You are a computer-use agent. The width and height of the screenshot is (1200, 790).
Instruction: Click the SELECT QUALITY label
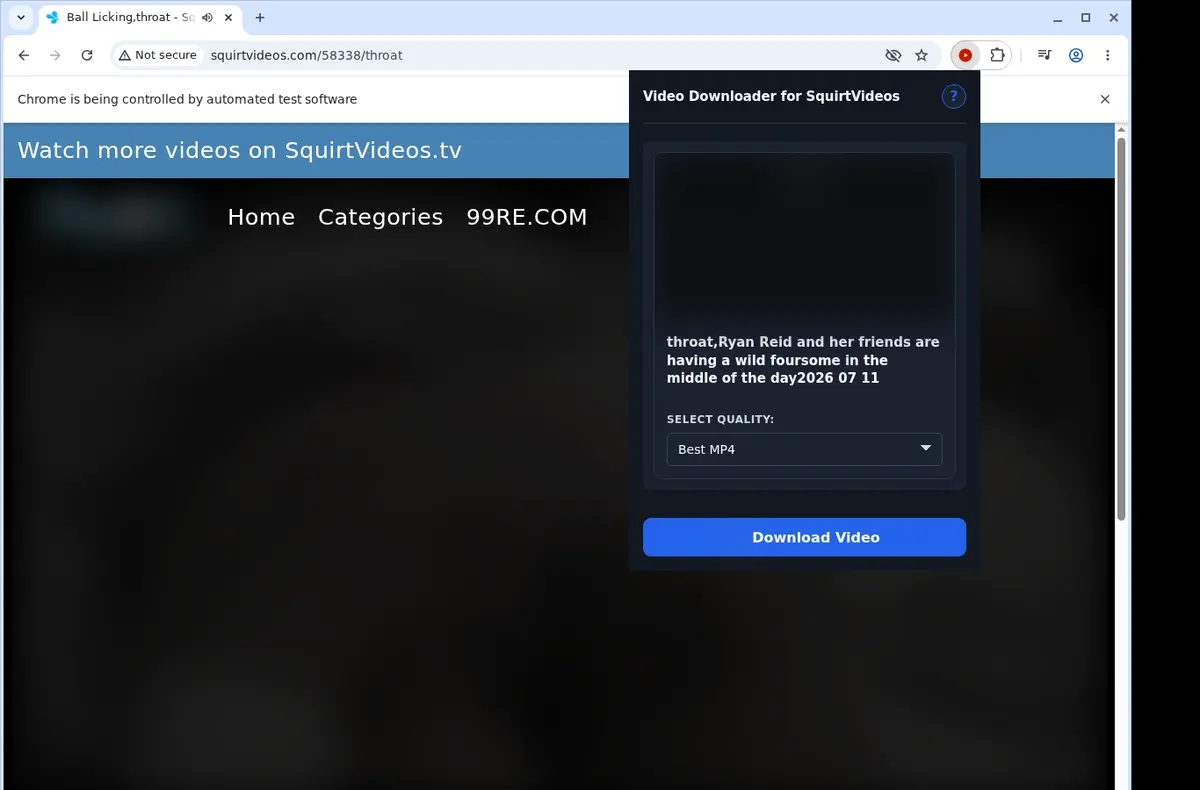(720, 419)
